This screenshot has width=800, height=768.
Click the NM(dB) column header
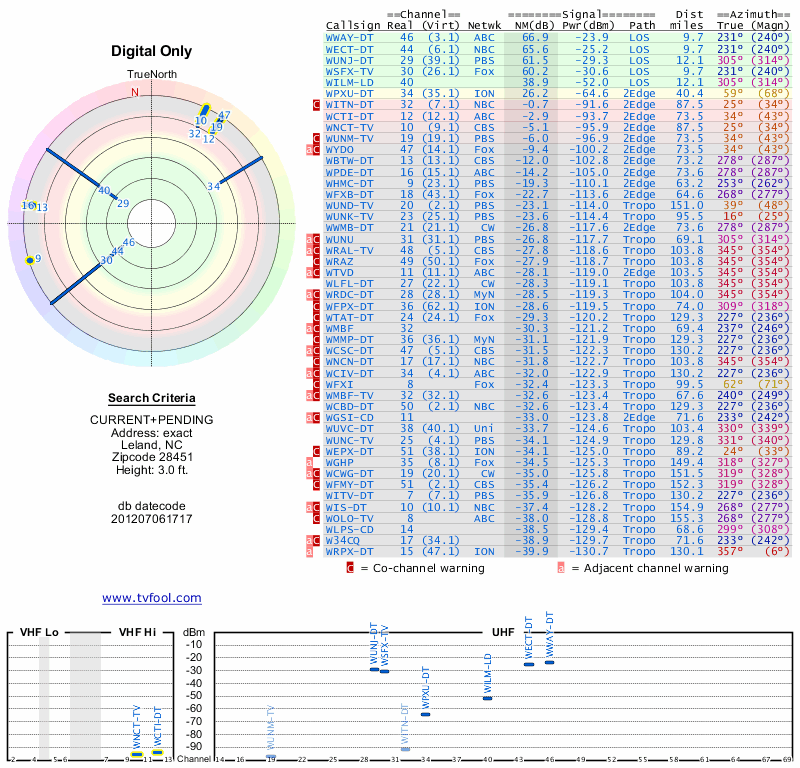coord(534,26)
